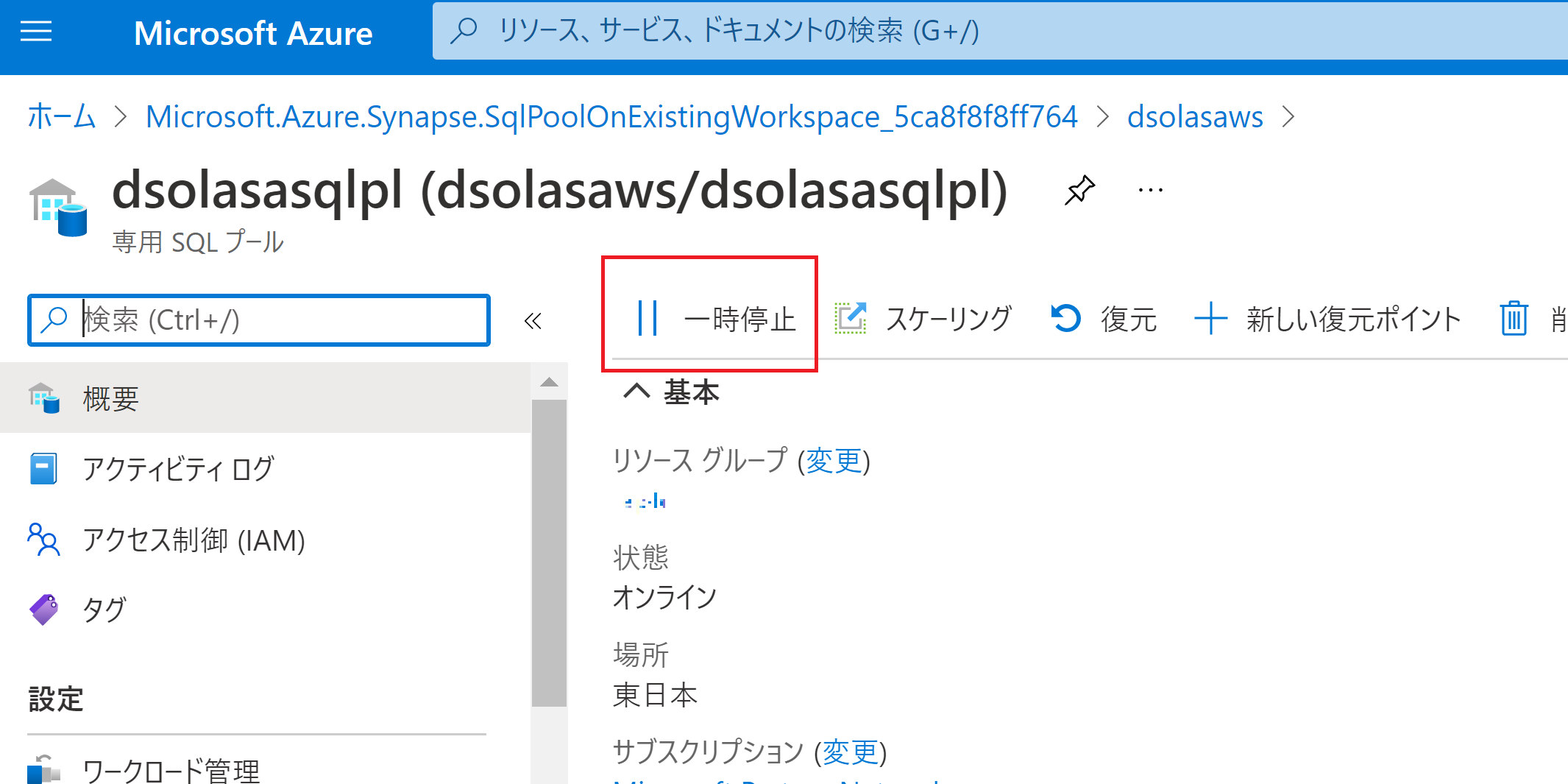Open the Scaling (スケーリング) option

point(924,319)
